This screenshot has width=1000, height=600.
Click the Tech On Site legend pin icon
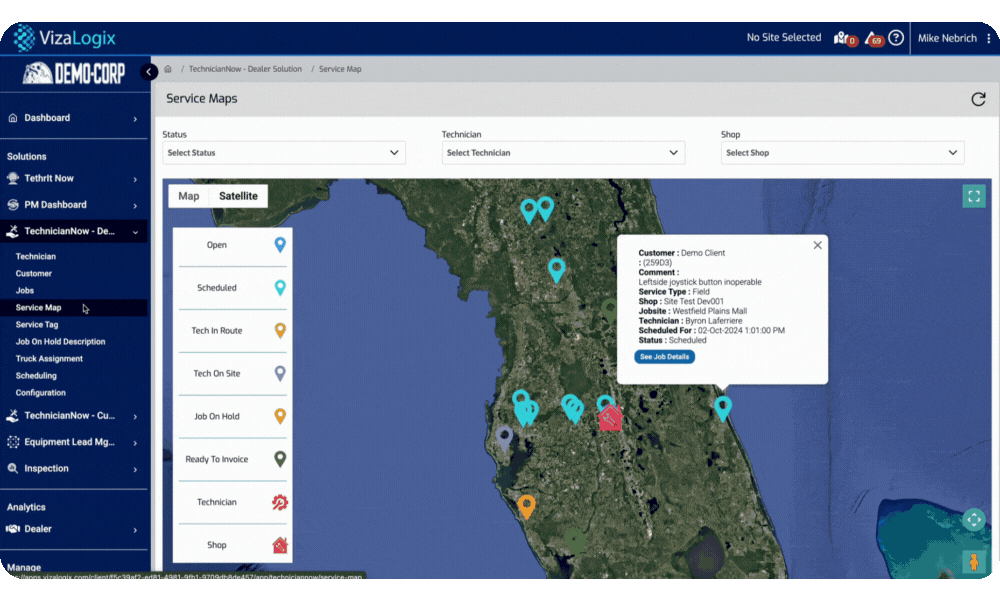(280, 374)
